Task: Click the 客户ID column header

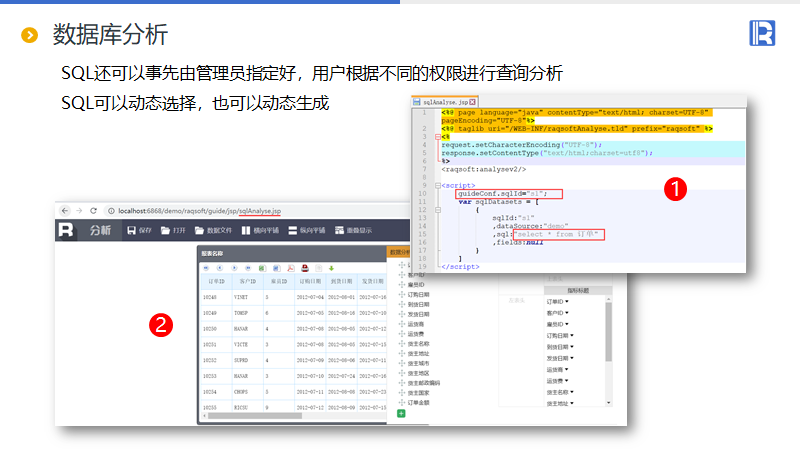Action: point(247,281)
